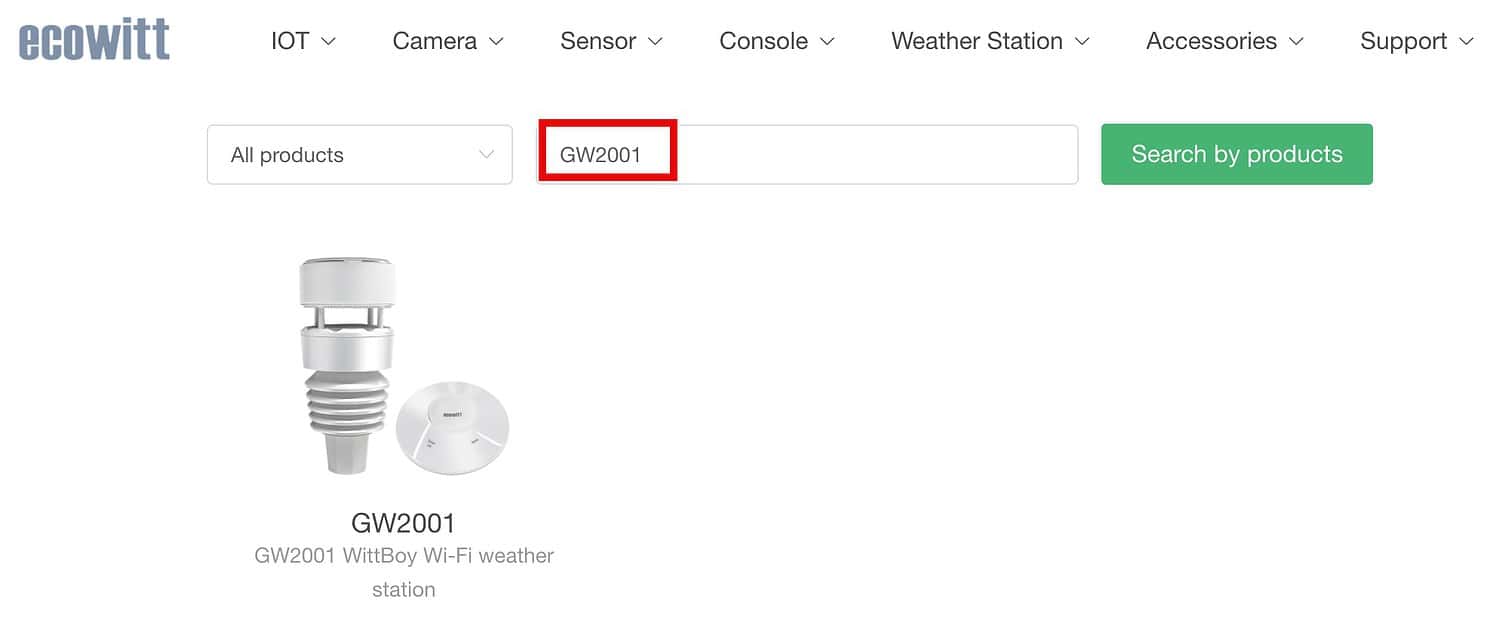
Task: Click the Search by products button
Action: click(1236, 154)
